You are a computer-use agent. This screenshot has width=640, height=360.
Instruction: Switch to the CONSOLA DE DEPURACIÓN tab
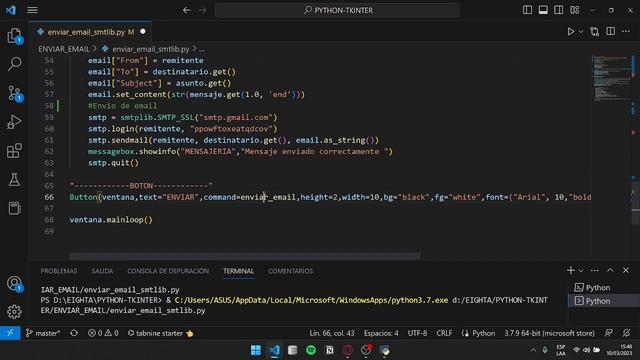pos(168,271)
